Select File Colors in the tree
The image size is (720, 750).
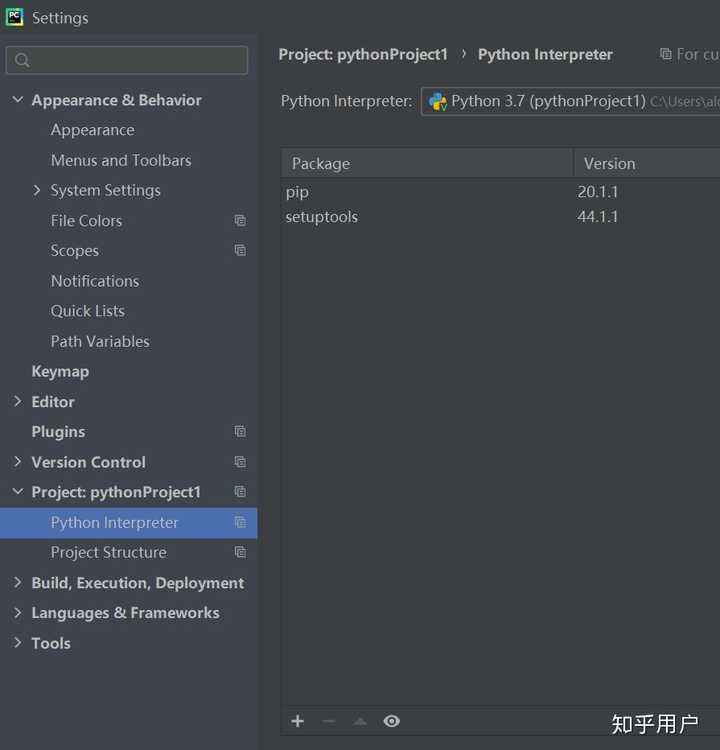[x=87, y=221]
